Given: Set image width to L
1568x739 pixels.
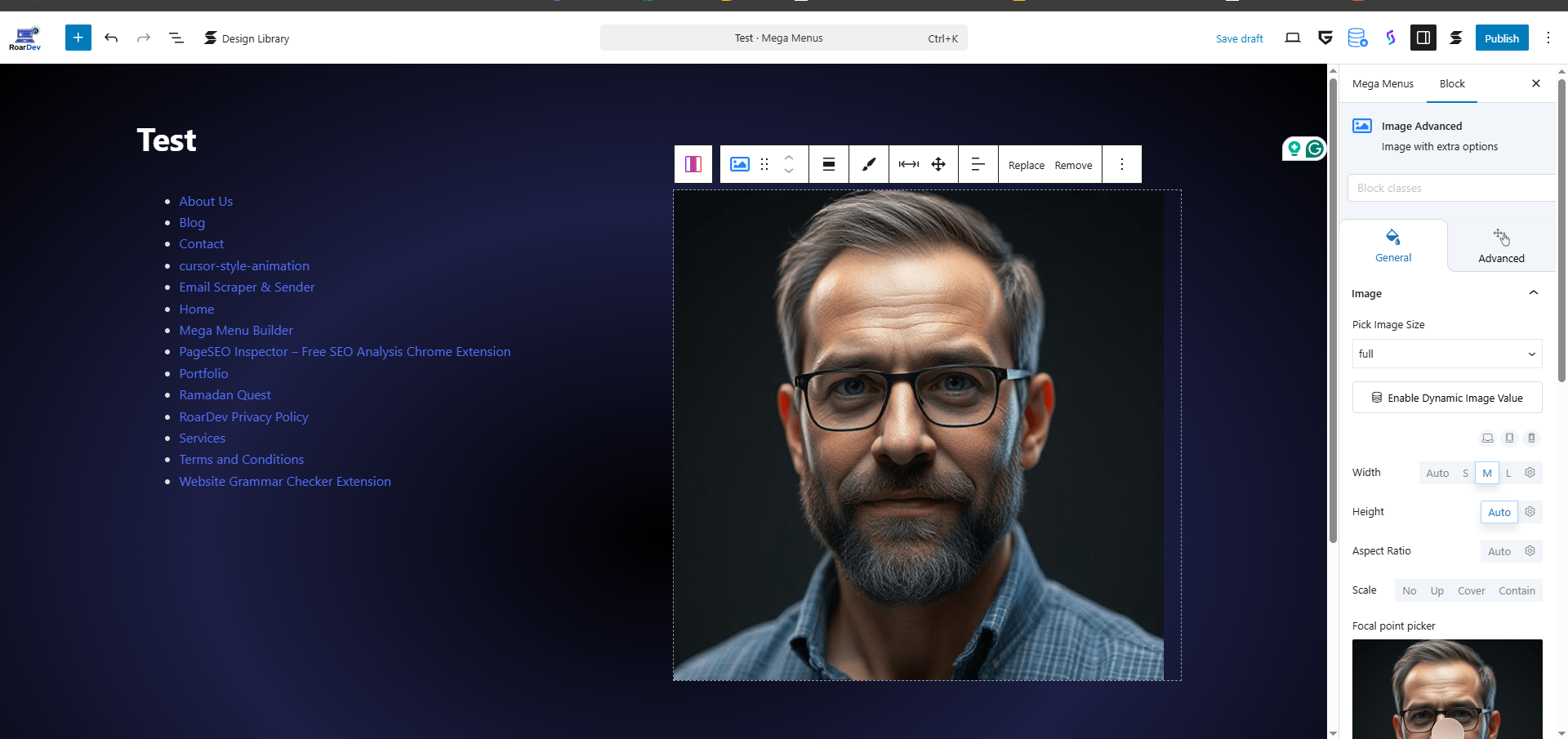Looking at the screenshot, I should (x=1508, y=473).
